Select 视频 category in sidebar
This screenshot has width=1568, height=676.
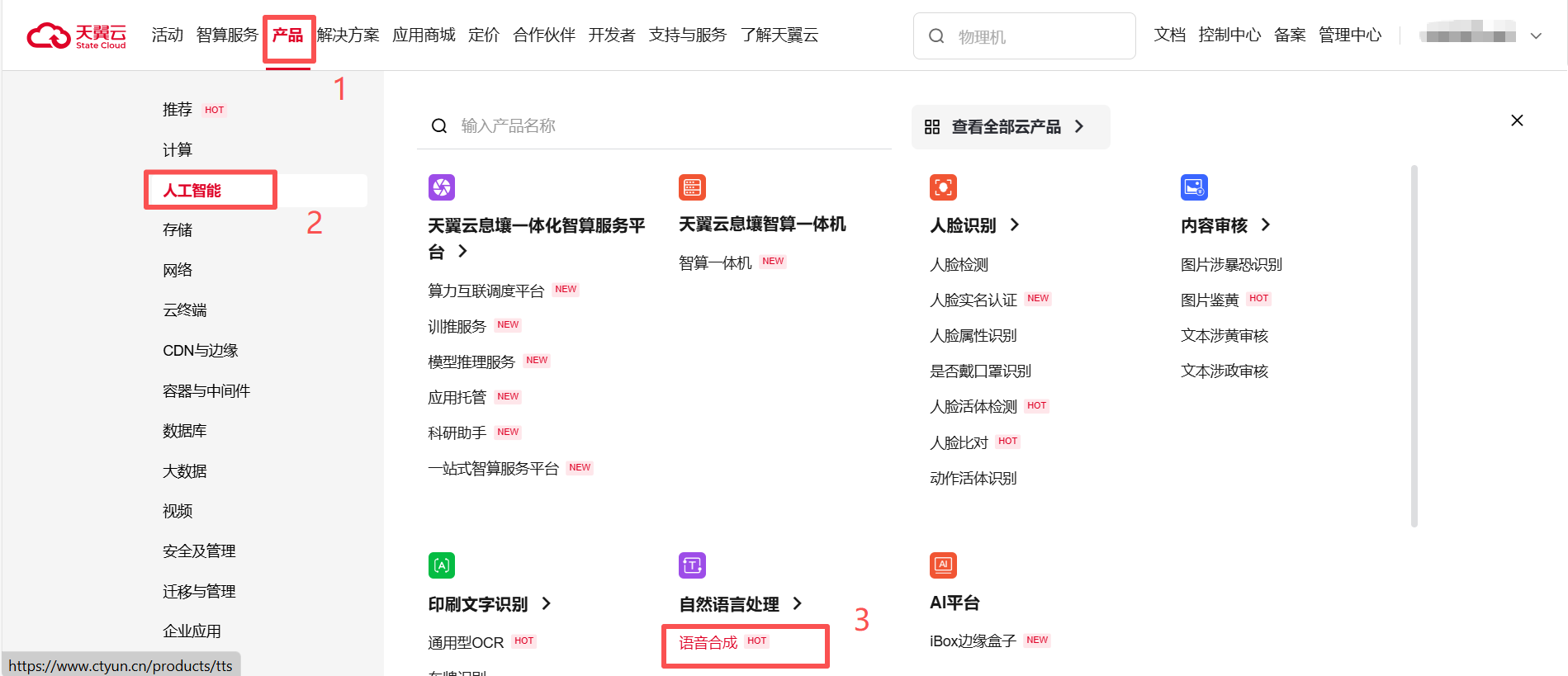coord(178,511)
